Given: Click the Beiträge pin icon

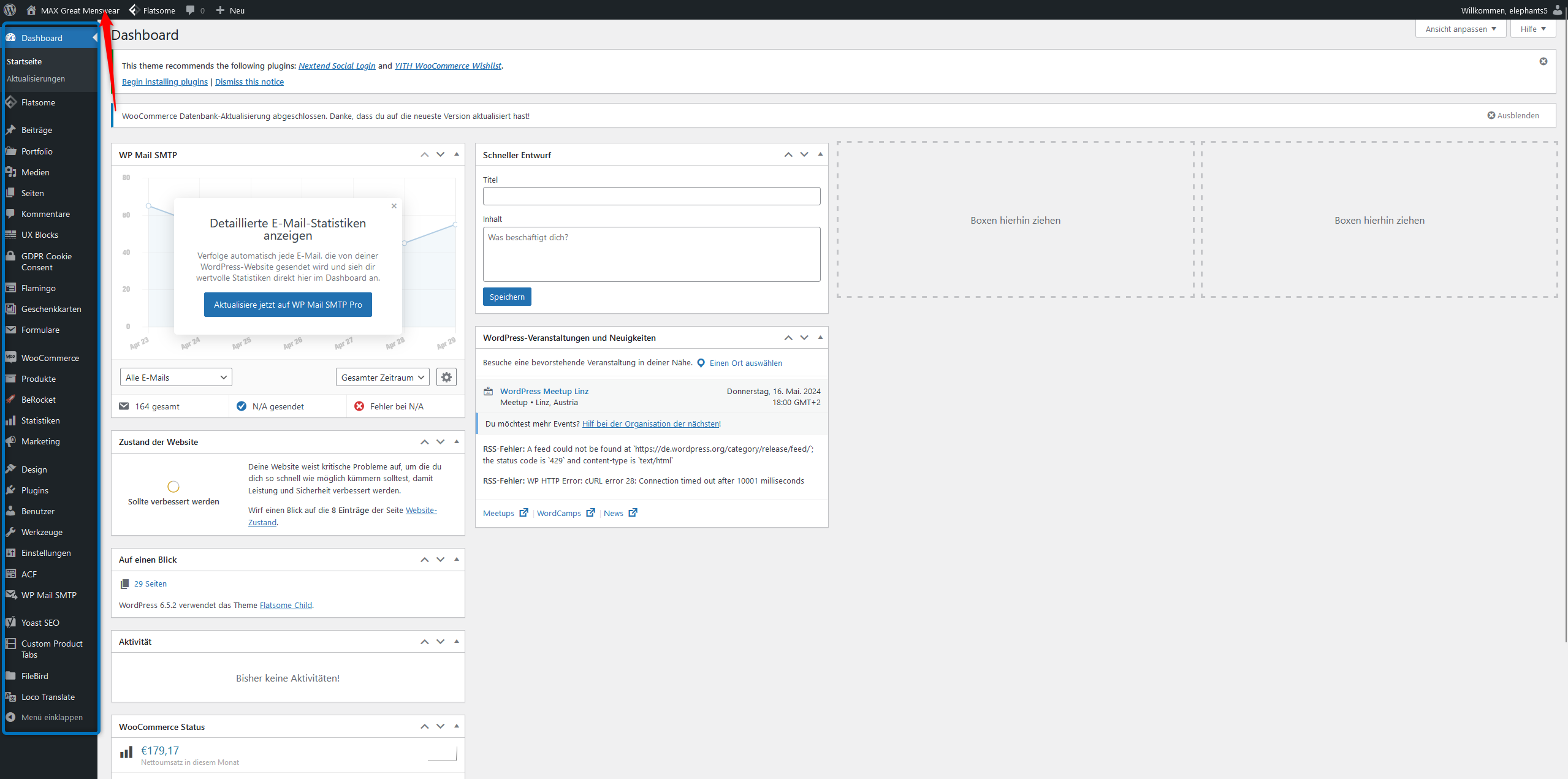Looking at the screenshot, I should (10, 130).
